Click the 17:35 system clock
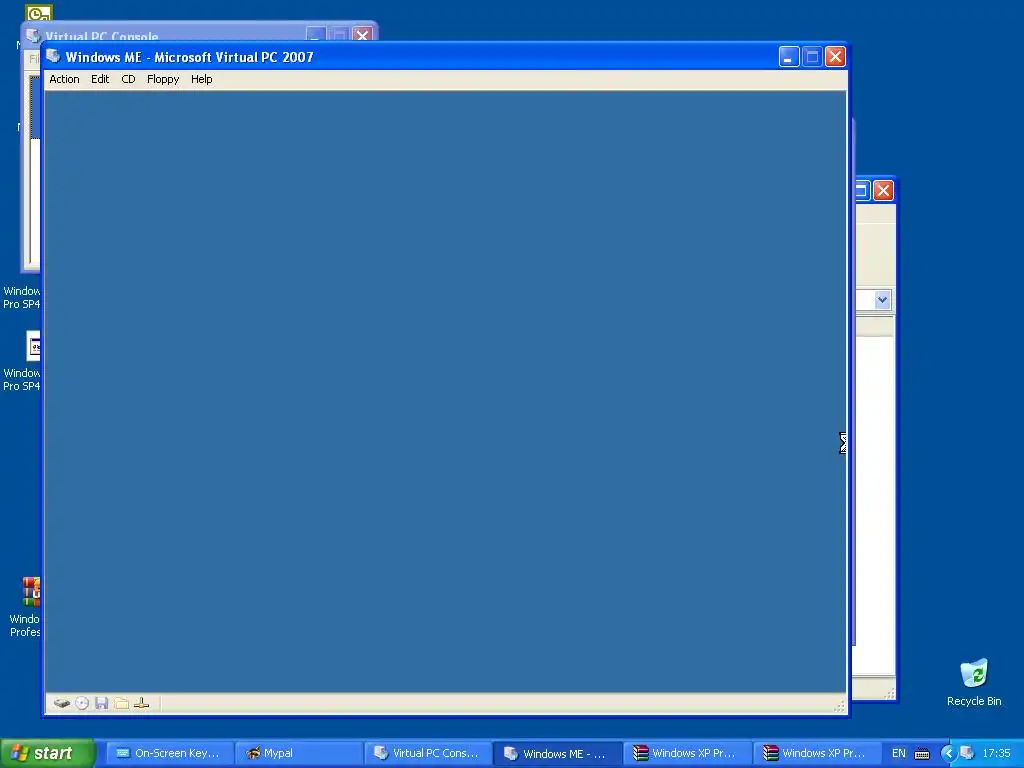The image size is (1024, 768). (x=997, y=753)
